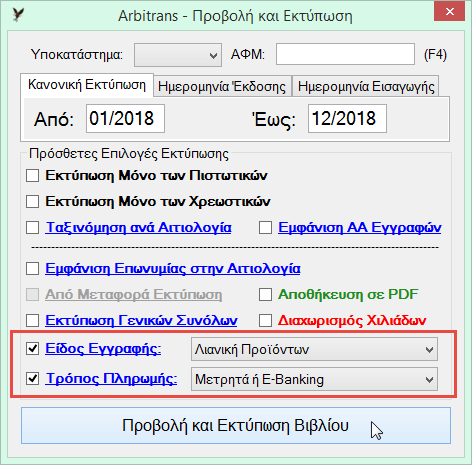Enable Εκτύπωση Μόνο των Πιστωτικών checkbox
Image resolution: width=472 pixels, height=465 pixels.
click(33, 176)
